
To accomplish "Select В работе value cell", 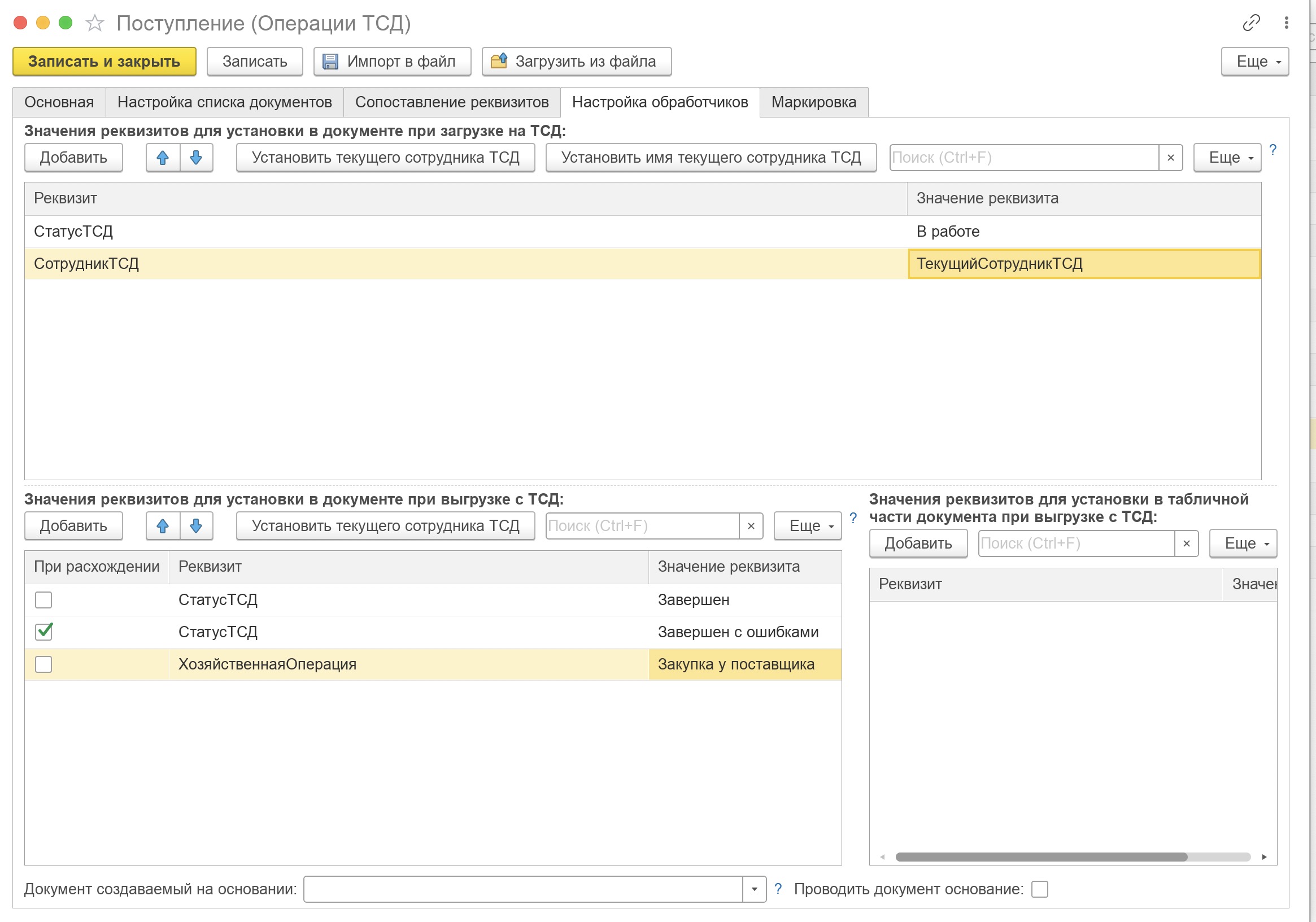I will click(1084, 232).
